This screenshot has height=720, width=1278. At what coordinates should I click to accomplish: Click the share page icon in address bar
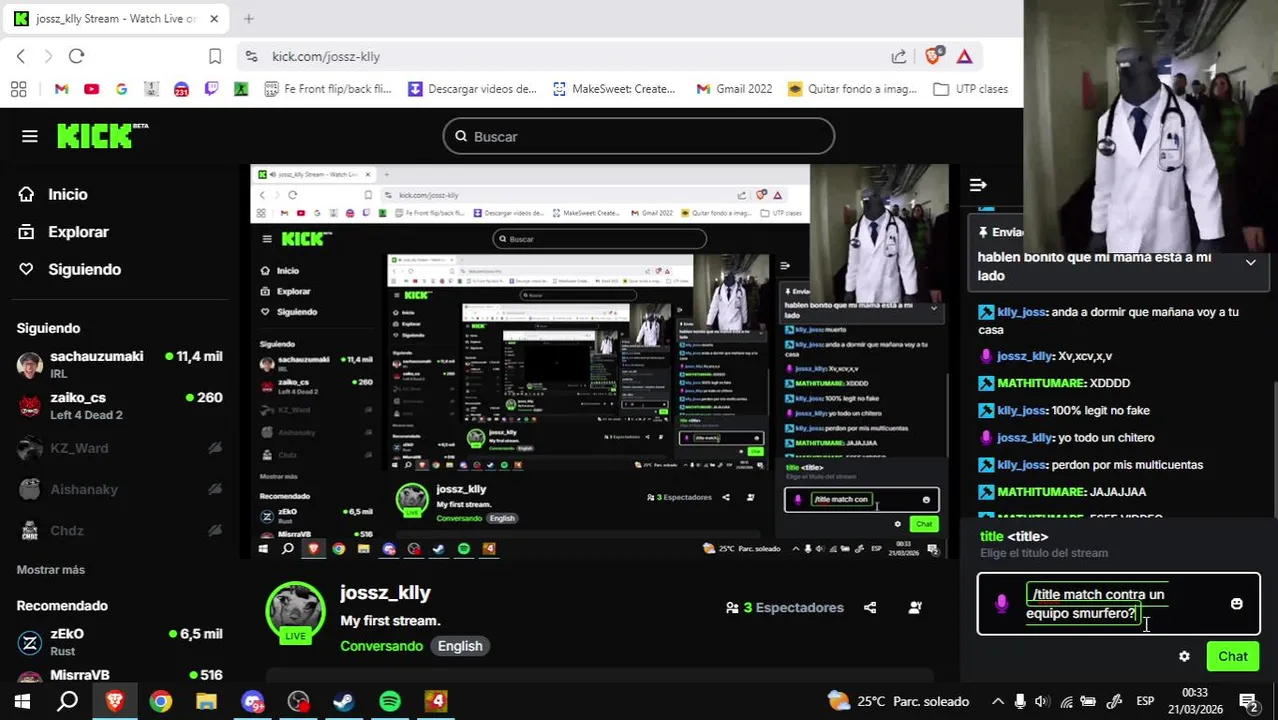(x=898, y=56)
